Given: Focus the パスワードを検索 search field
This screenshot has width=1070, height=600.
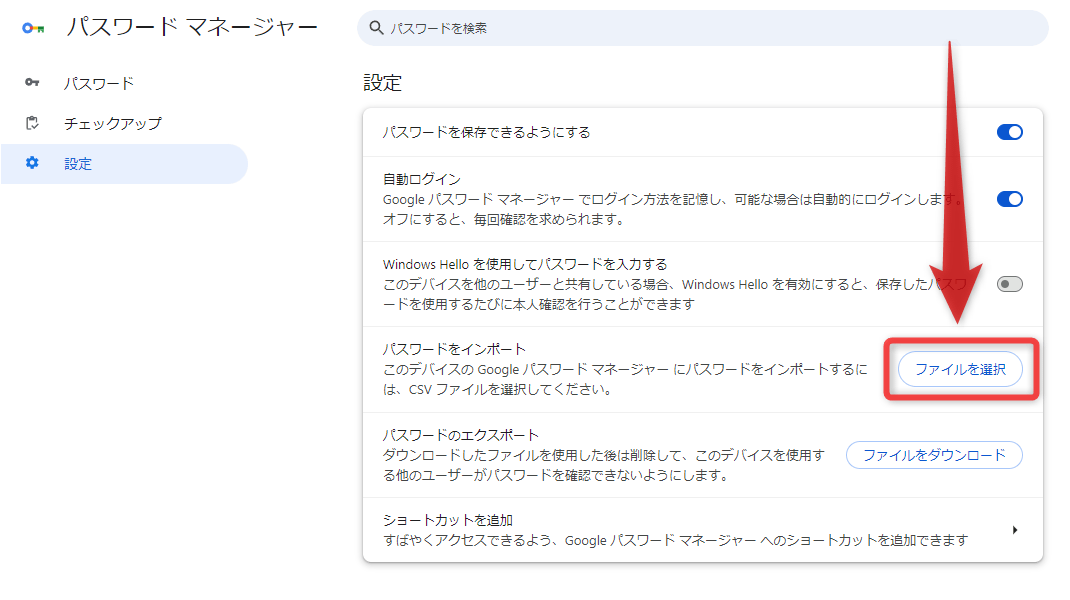Looking at the screenshot, I should pos(702,28).
